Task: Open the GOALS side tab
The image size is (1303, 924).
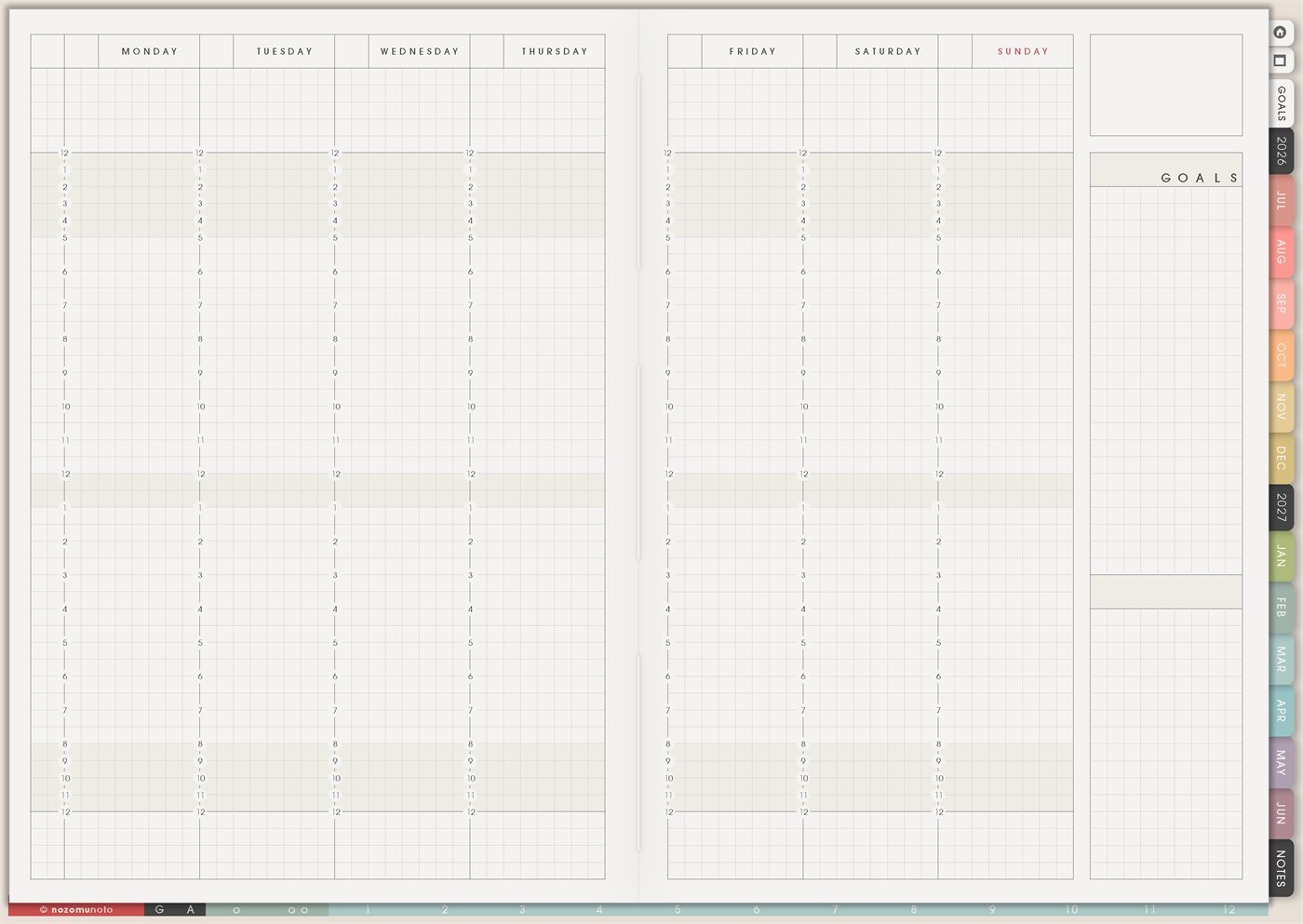Action: 1282,103
